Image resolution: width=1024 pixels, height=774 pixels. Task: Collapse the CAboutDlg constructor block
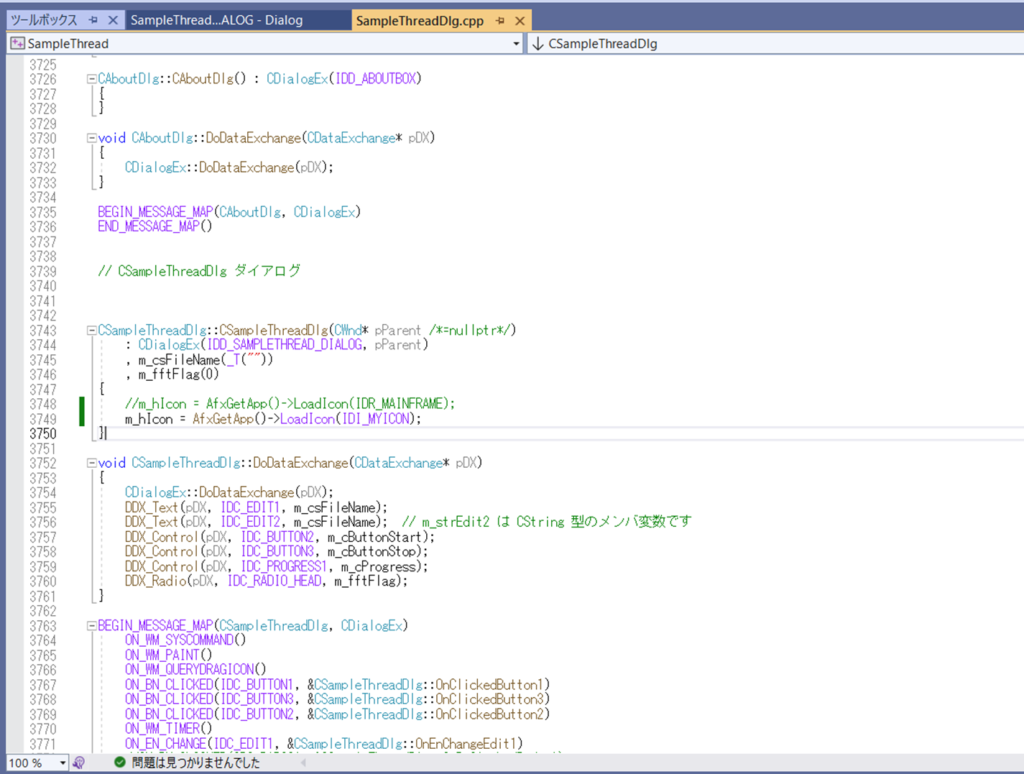click(x=91, y=79)
